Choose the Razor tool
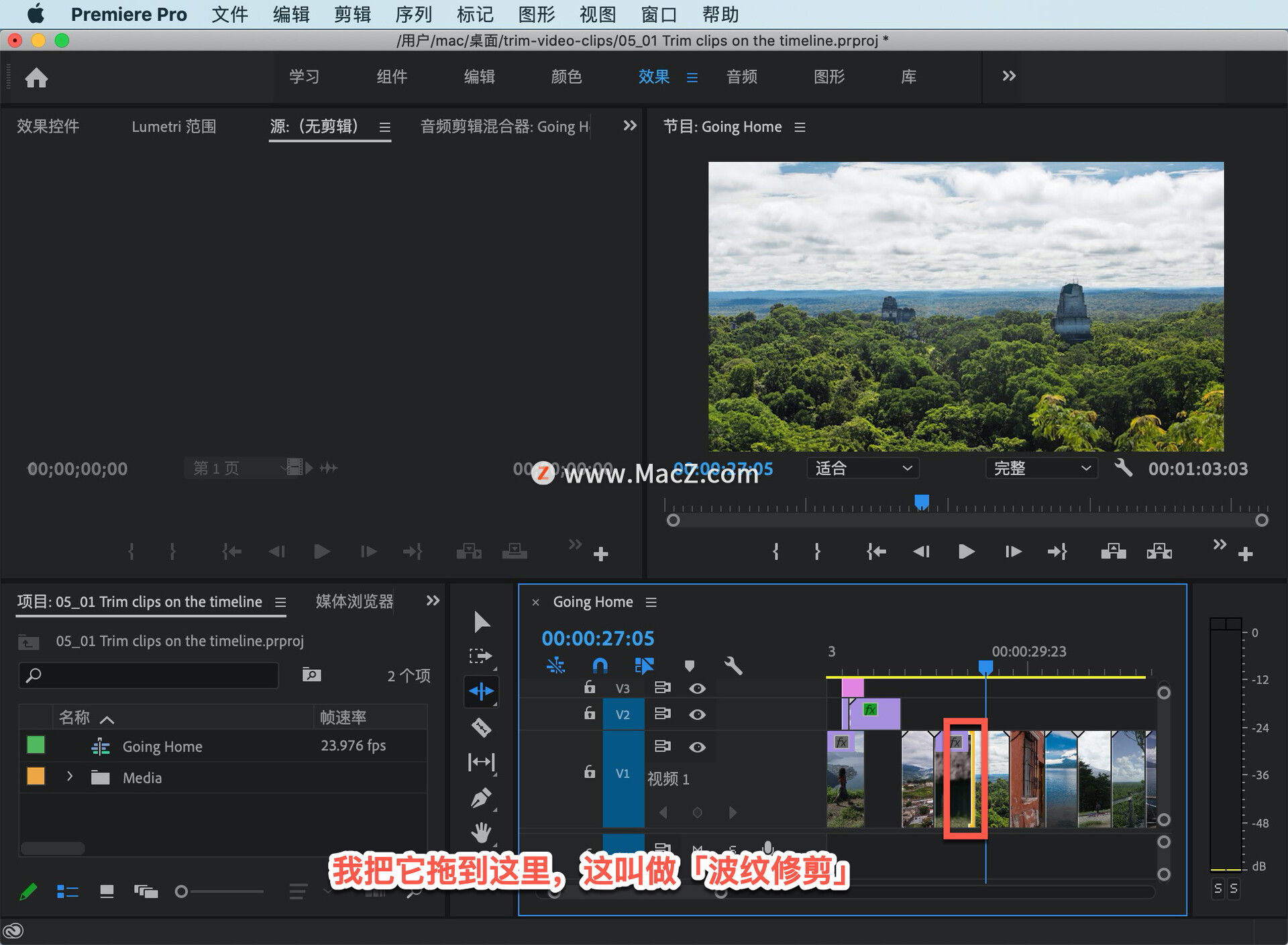1288x945 pixels. click(481, 727)
